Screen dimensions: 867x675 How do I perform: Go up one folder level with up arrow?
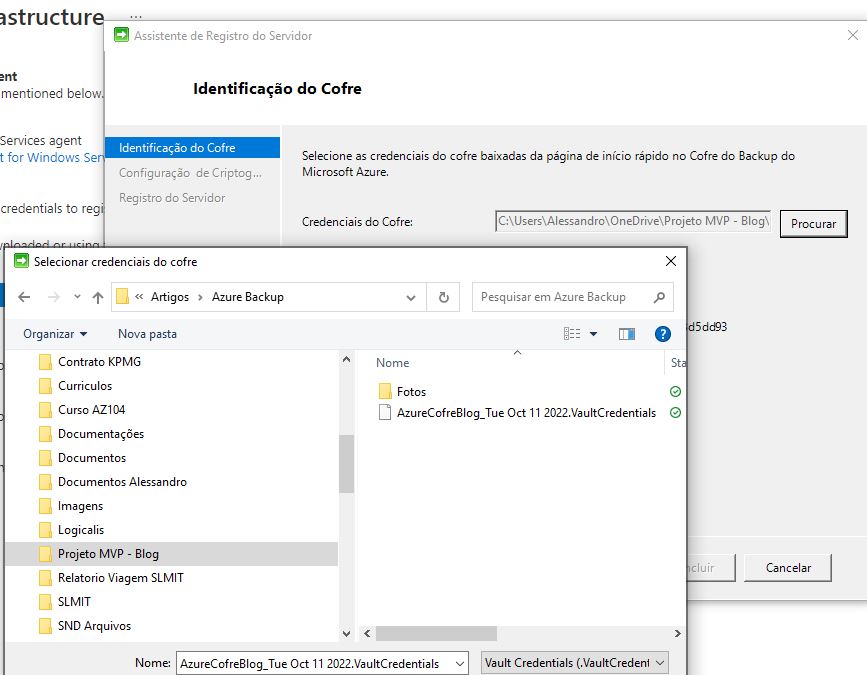click(98, 297)
